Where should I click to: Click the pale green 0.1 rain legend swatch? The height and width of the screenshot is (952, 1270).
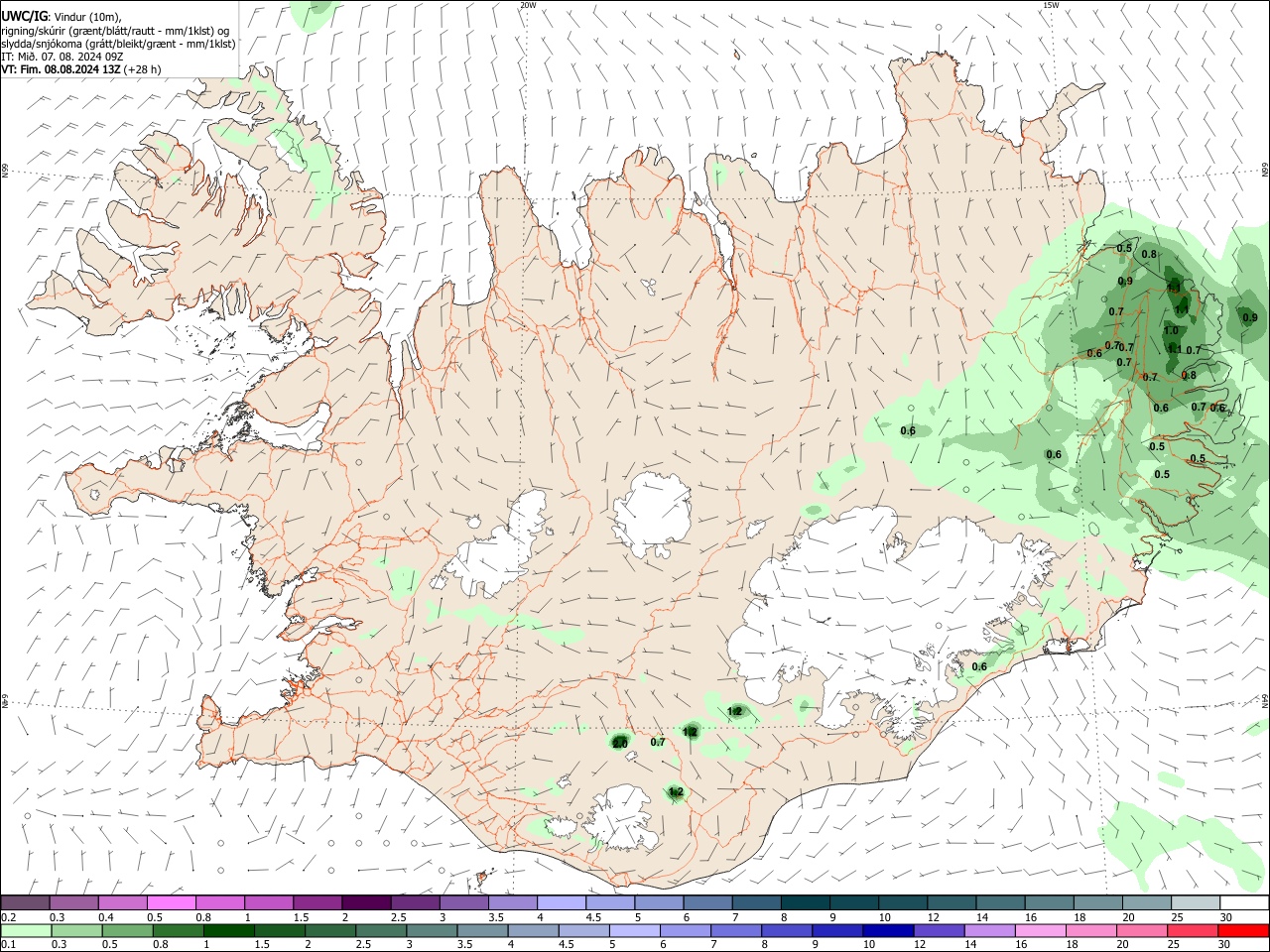pyautogui.click(x=25, y=930)
